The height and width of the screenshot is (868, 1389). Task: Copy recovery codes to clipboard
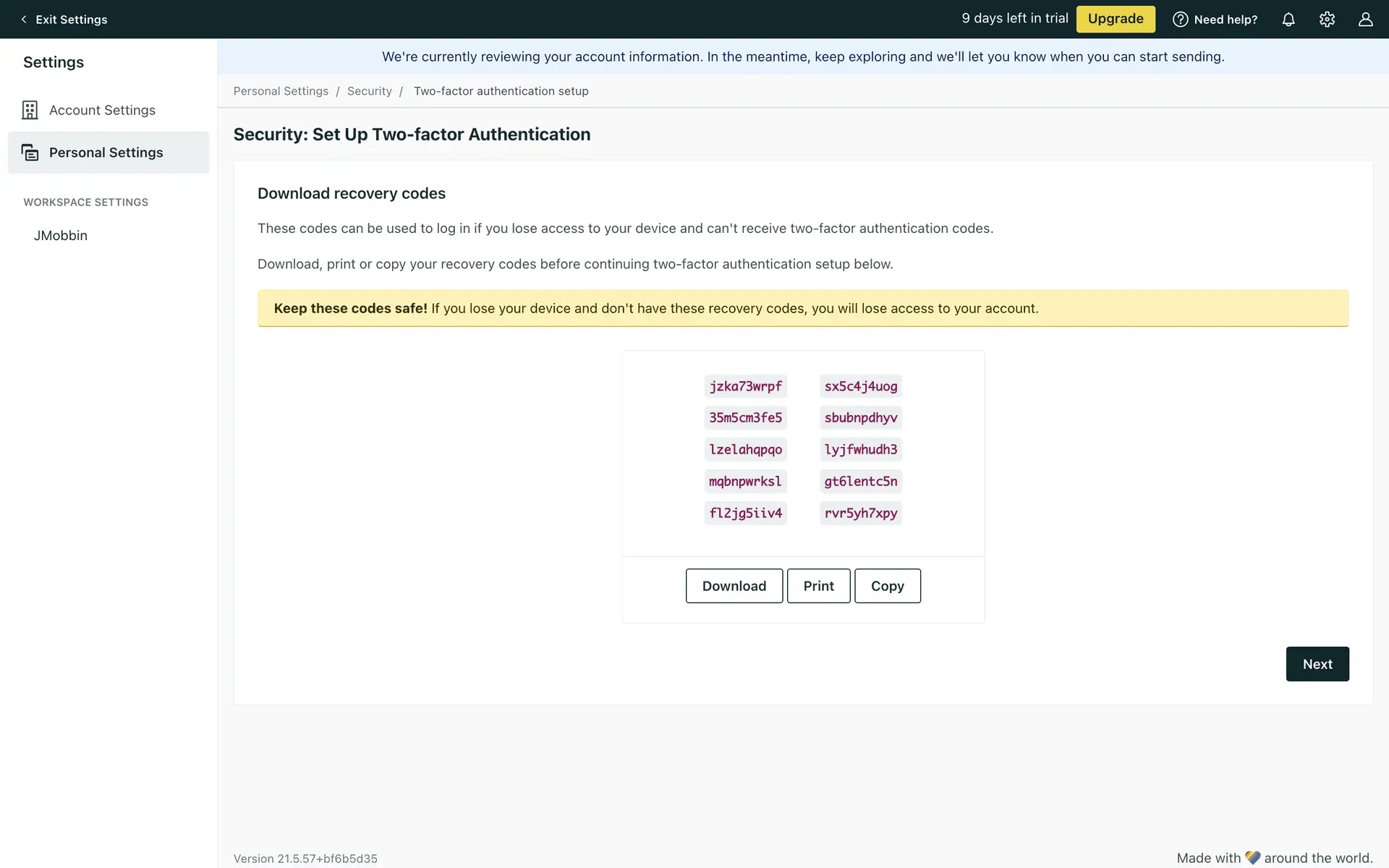click(x=887, y=586)
